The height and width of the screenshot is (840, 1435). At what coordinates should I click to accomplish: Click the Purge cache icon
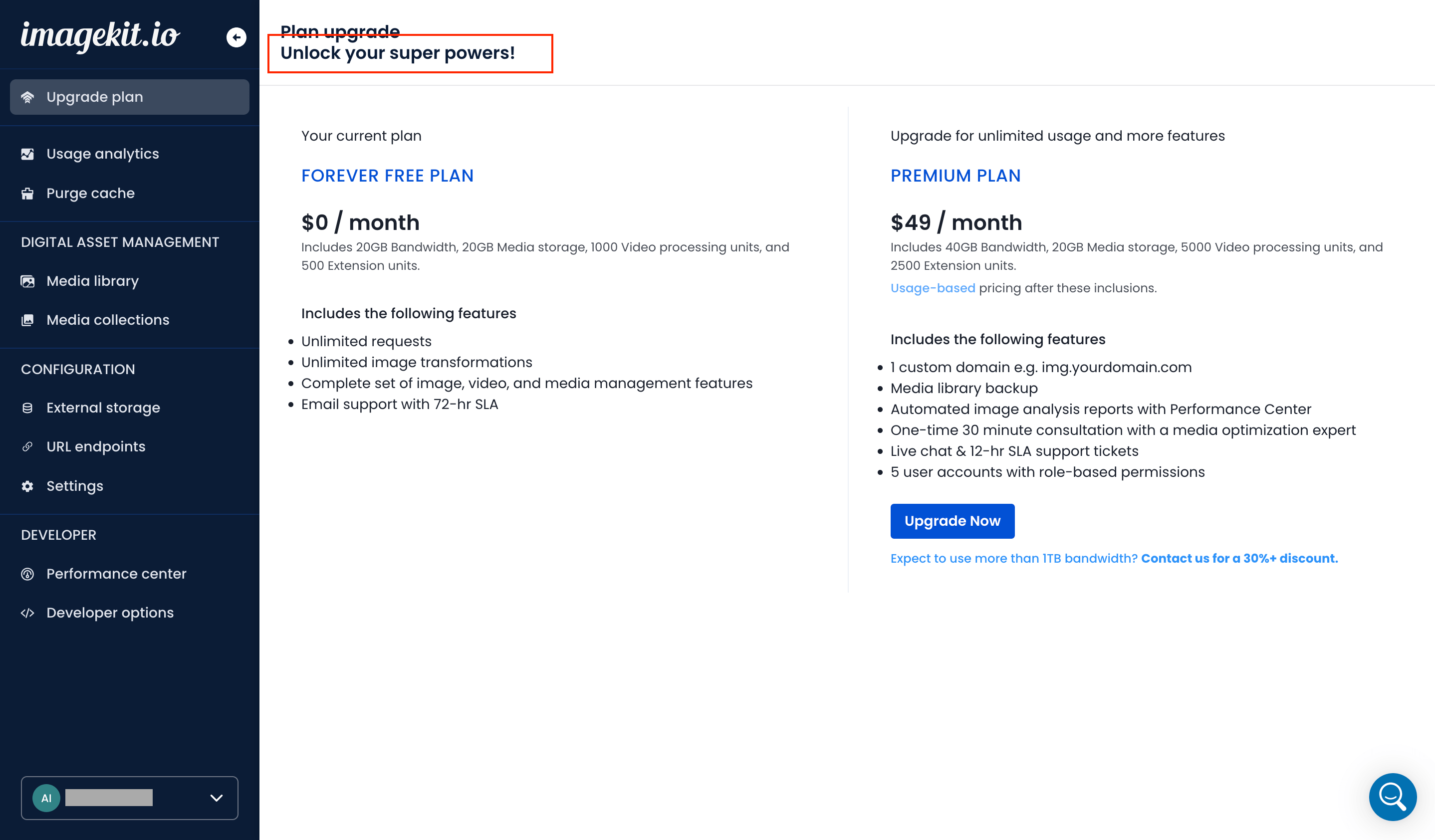pos(27,194)
